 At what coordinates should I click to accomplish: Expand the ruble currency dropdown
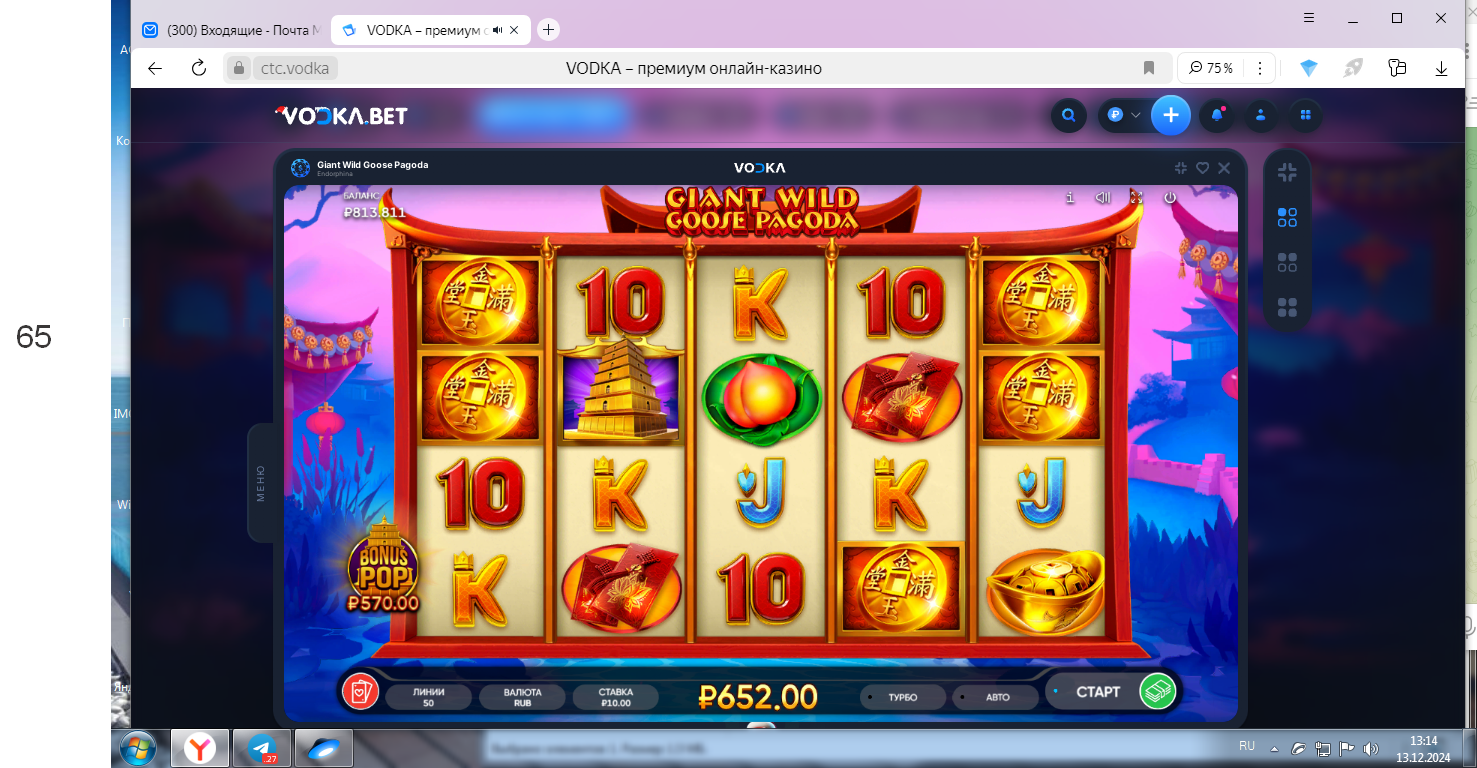[1124, 116]
